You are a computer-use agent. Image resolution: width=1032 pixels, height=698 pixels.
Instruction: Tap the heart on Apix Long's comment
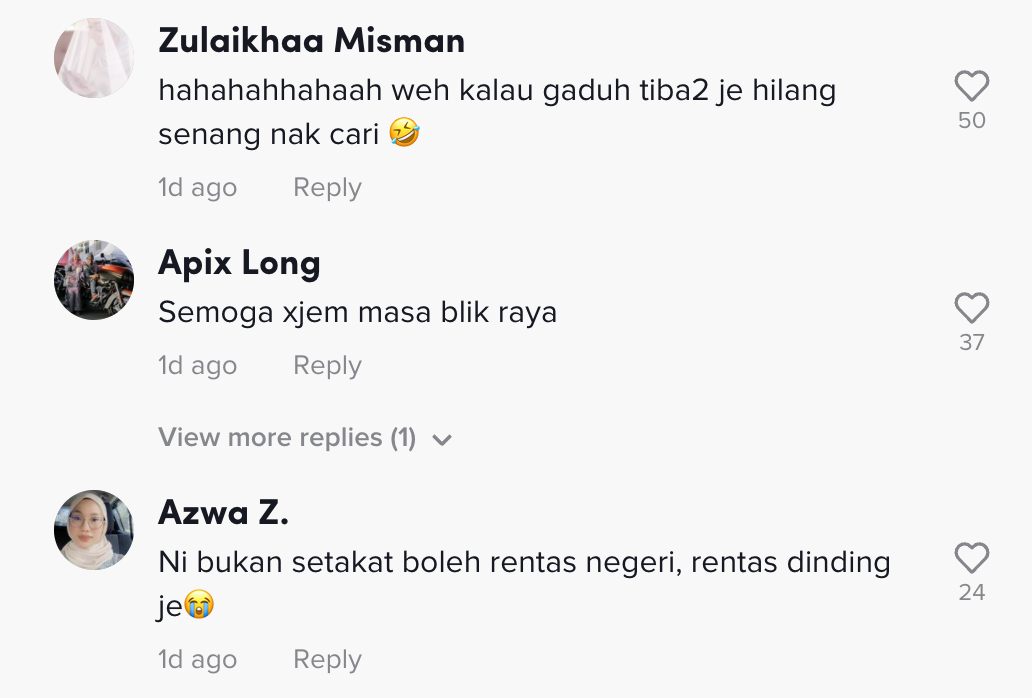coord(971,309)
